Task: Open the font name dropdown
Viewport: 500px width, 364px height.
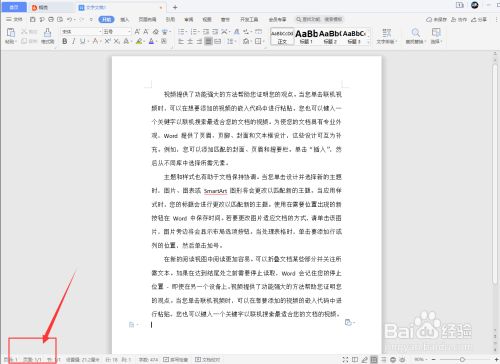Action: [x=100, y=32]
